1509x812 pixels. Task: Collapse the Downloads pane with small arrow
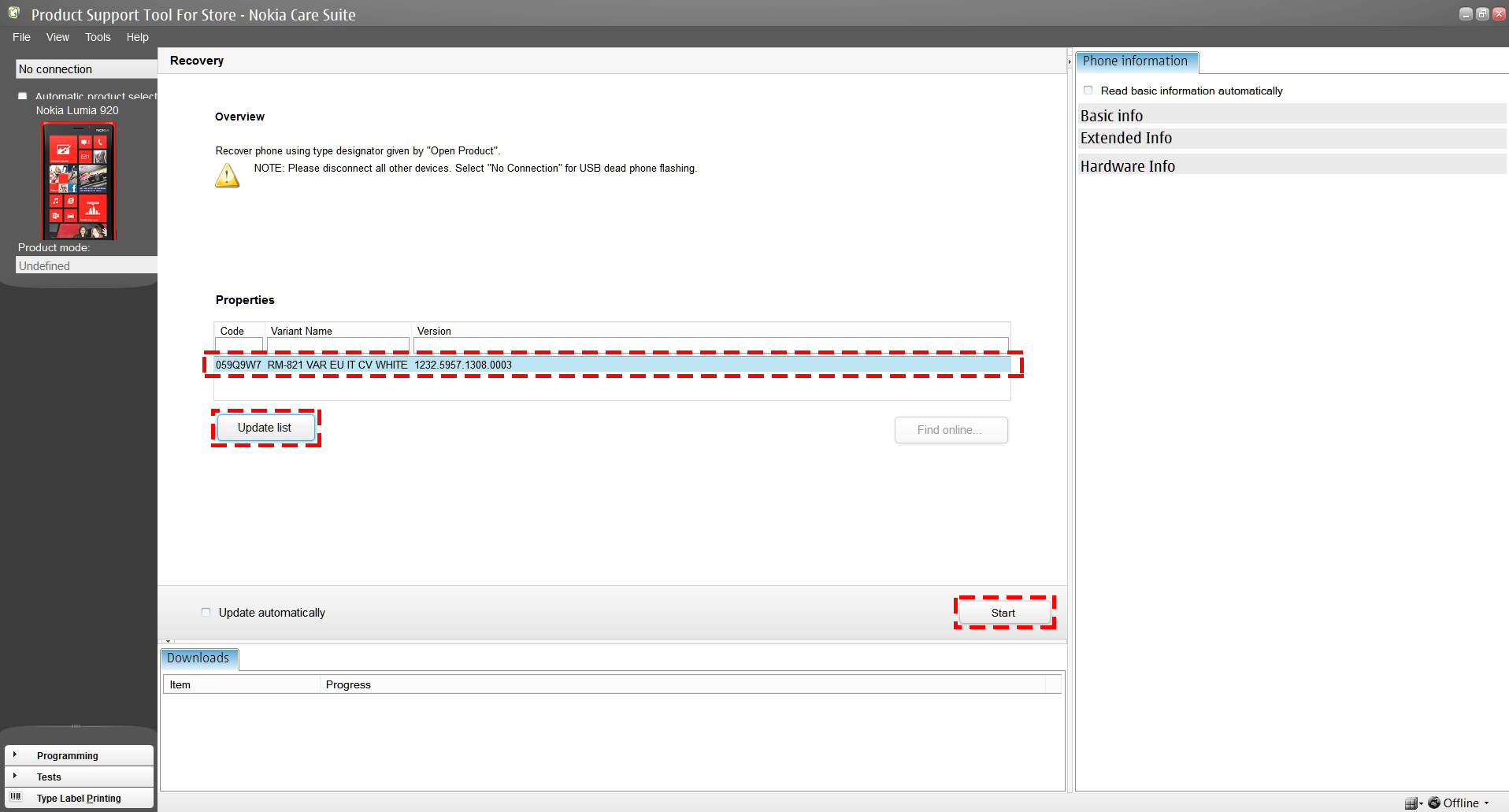click(x=168, y=641)
